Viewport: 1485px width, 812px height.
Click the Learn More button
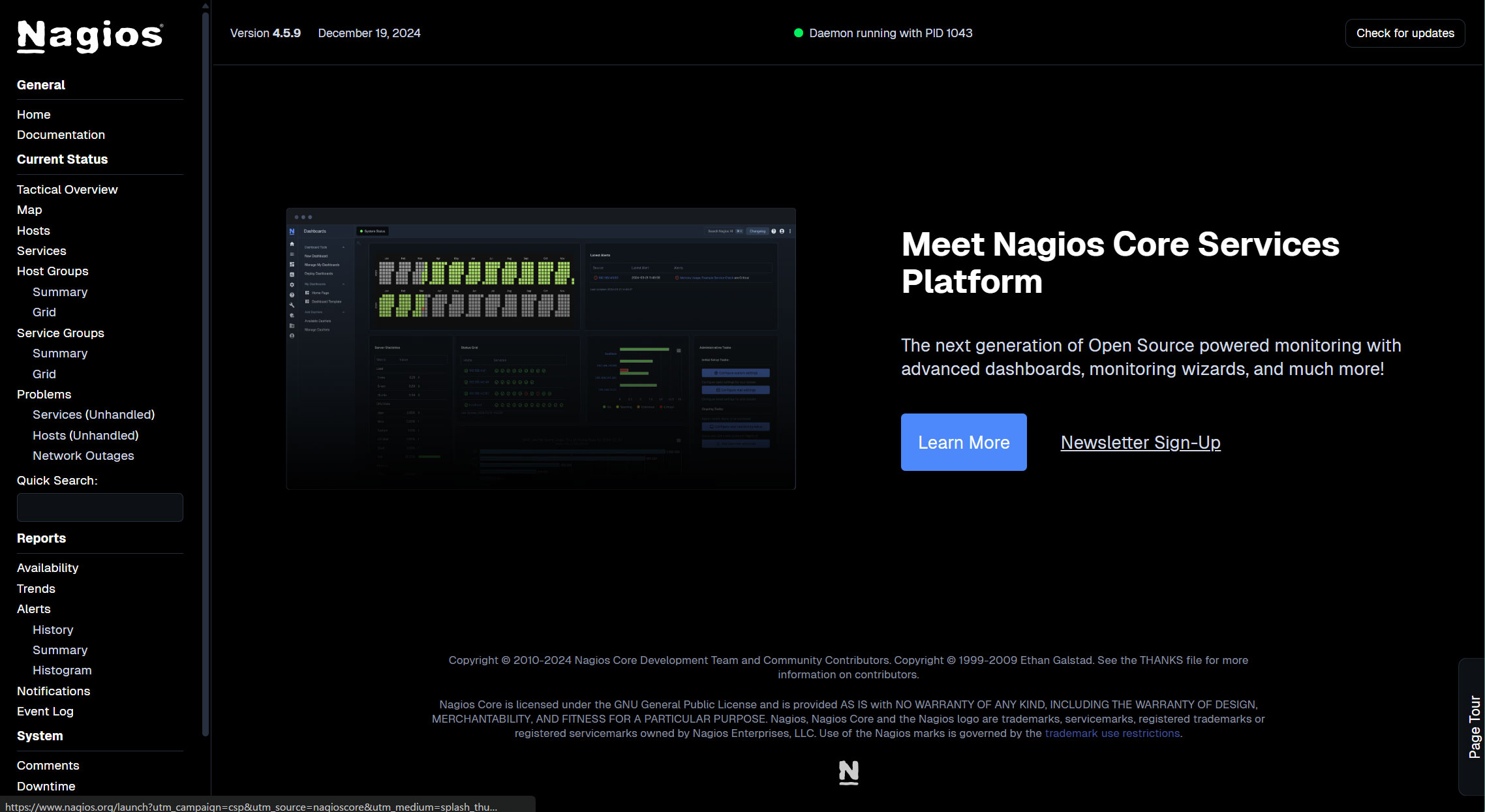[964, 442]
